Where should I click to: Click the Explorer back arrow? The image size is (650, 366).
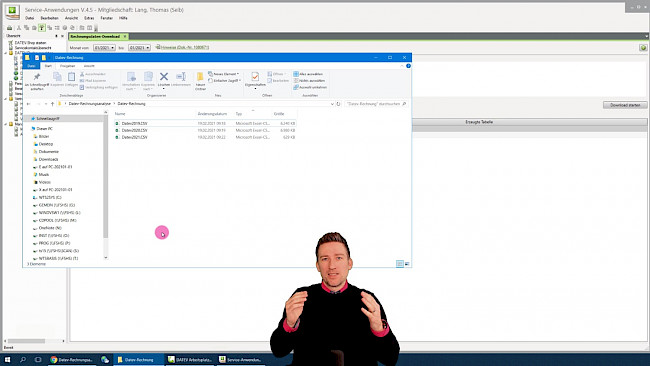pos(29,104)
